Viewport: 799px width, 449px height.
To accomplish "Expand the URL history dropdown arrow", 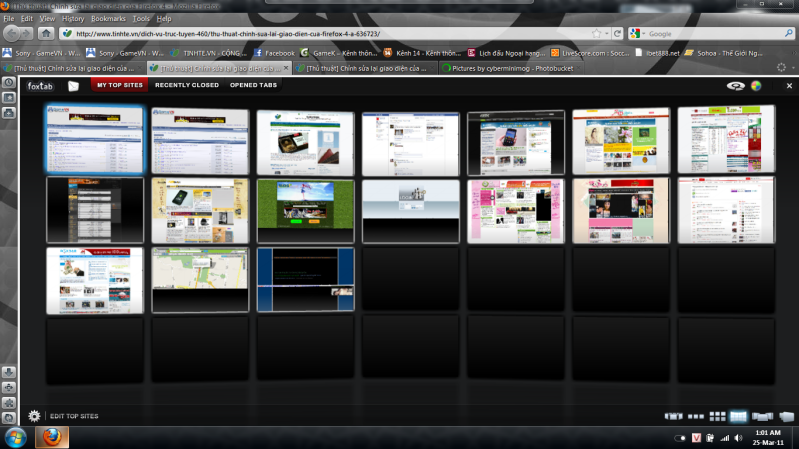I will point(607,33).
